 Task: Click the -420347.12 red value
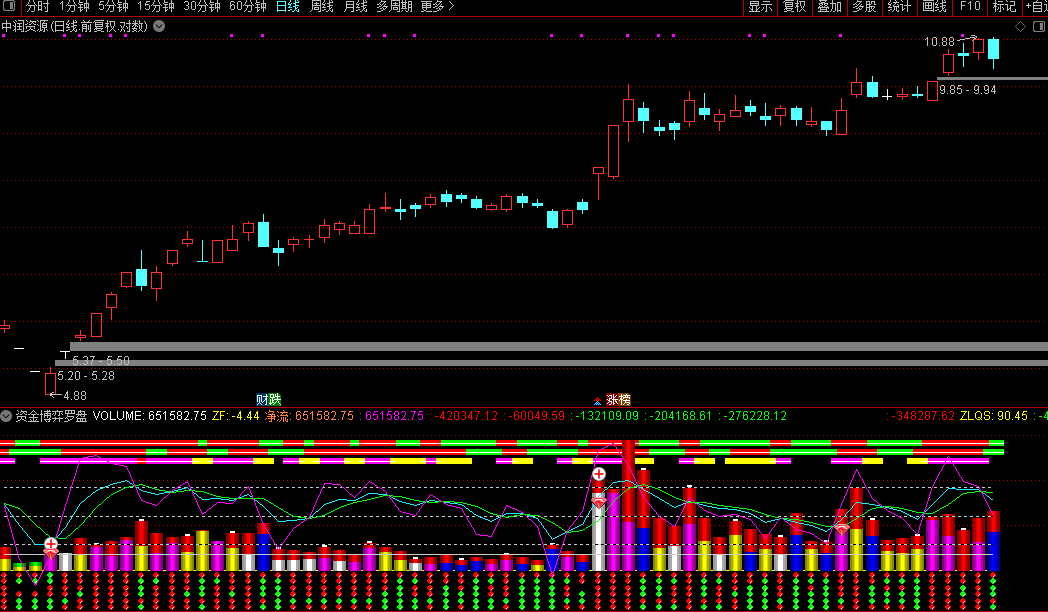465,416
